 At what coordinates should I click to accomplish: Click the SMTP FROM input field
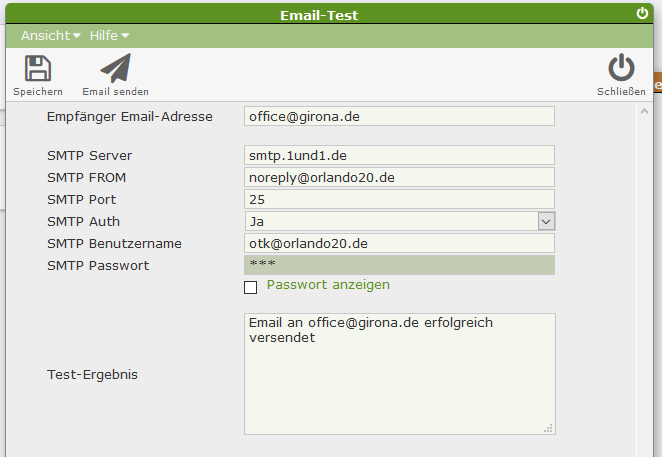pyautogui.click(x=399, y=177)
